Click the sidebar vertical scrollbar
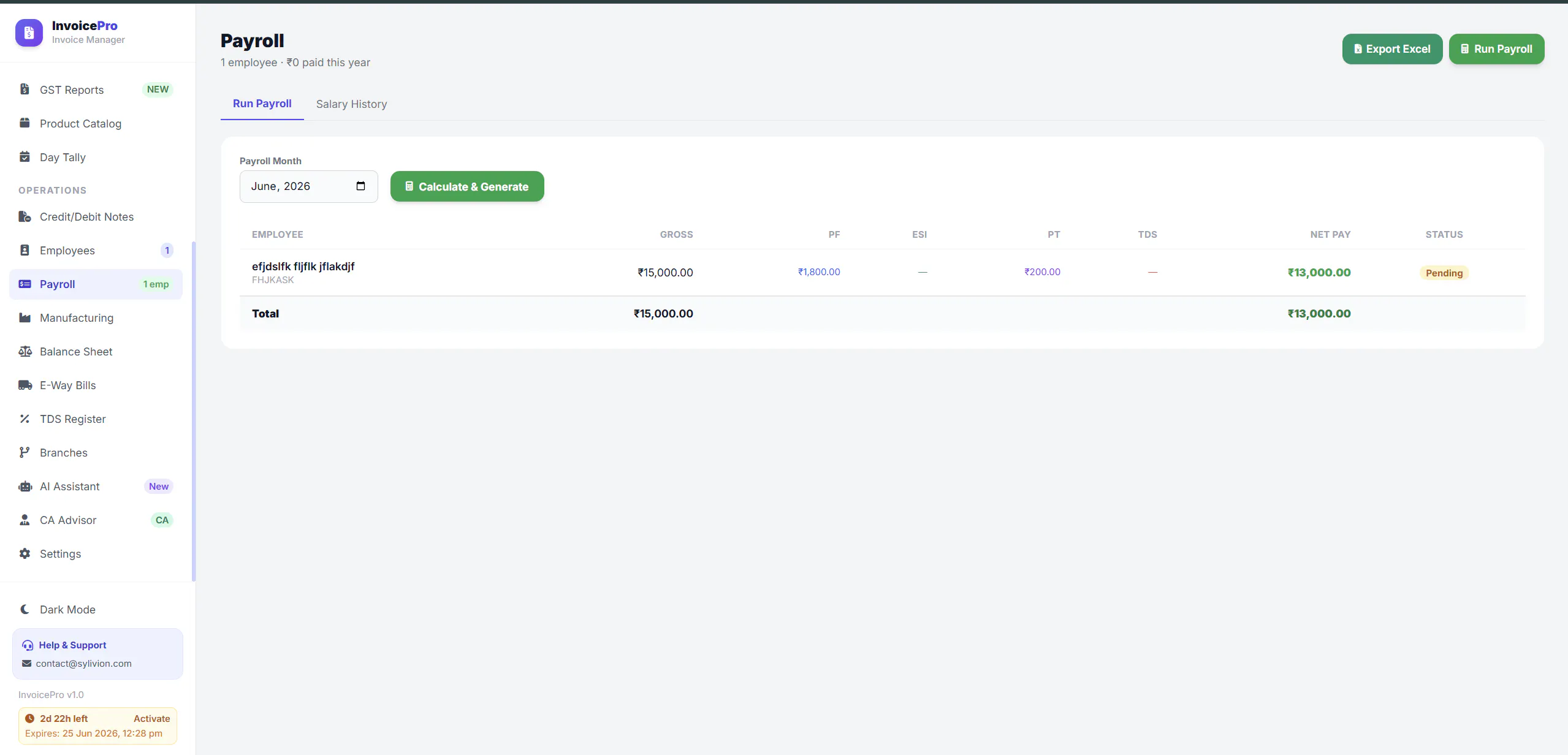Viewport: 1568px width, 755px height. pos(194,411)
